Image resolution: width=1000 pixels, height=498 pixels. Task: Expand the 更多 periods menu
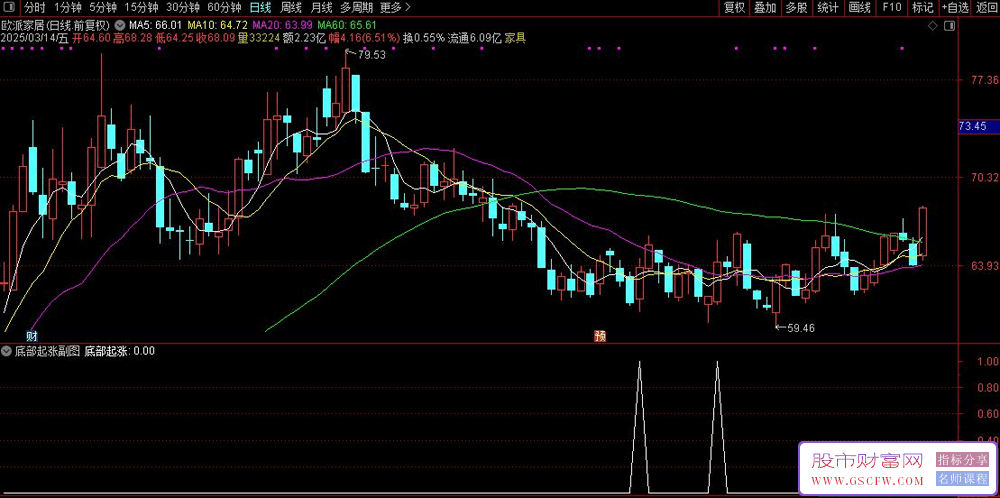[x=395, y=8]
